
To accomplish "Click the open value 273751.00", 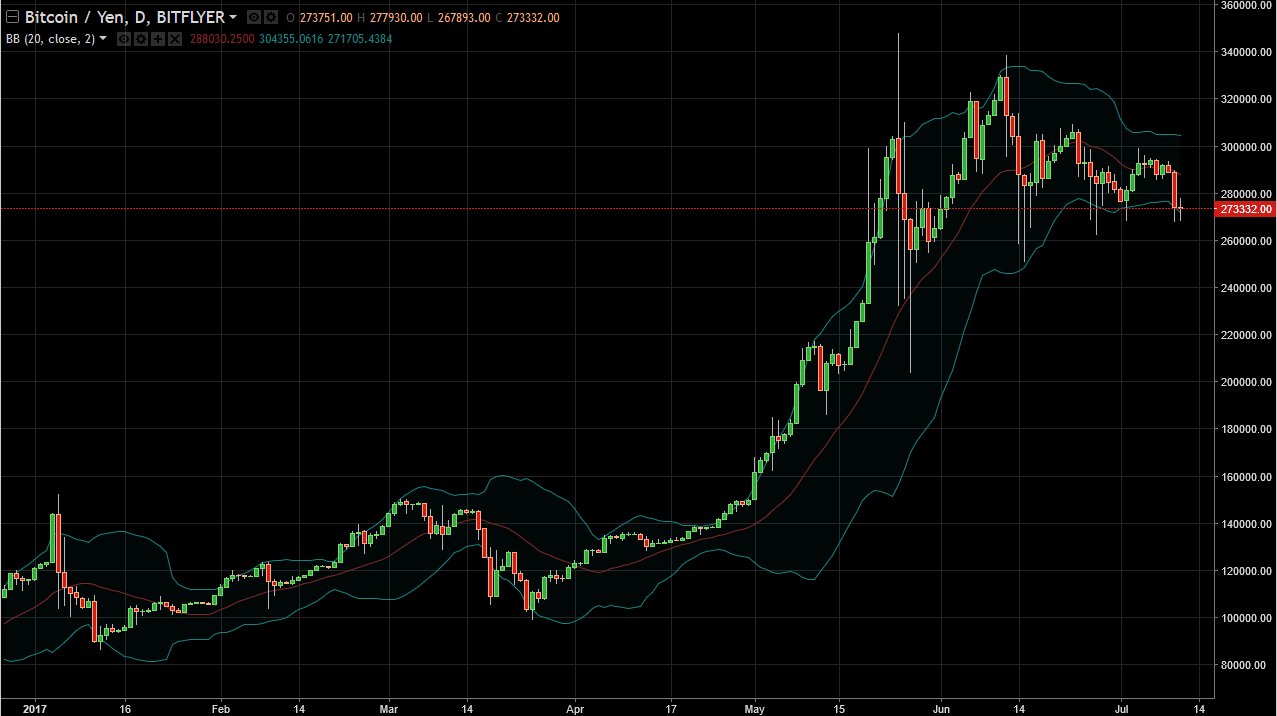I will [x=325, y=18].
